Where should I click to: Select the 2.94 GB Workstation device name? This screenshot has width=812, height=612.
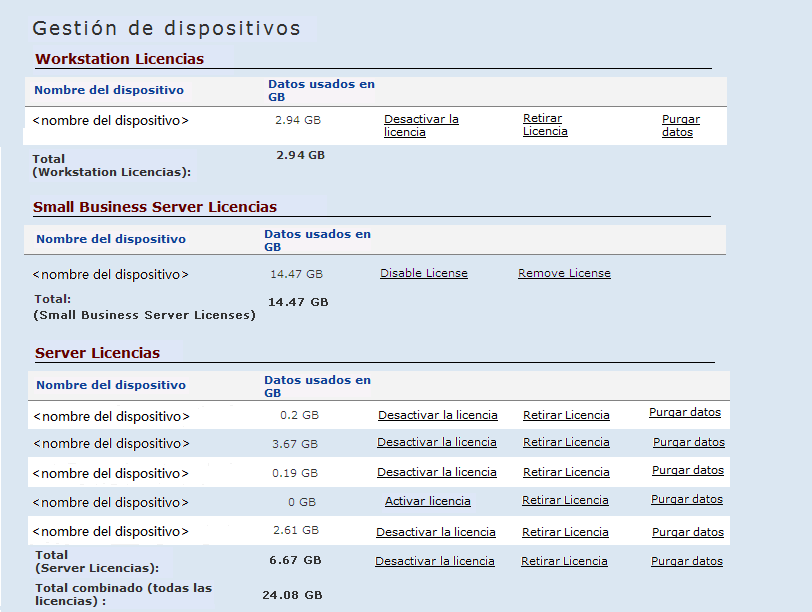(110, 121)
